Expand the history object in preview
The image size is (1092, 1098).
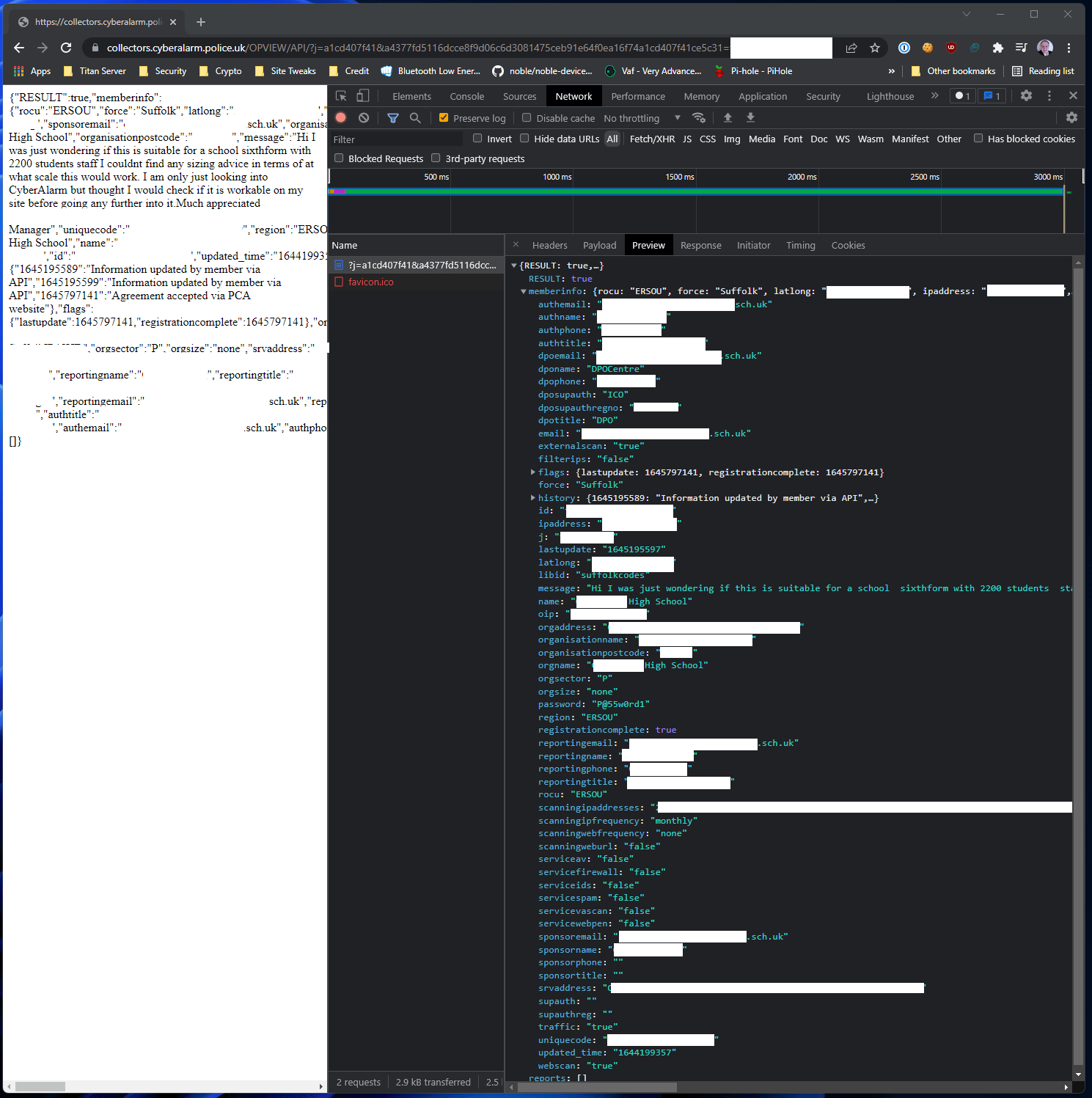coord(533,498)
